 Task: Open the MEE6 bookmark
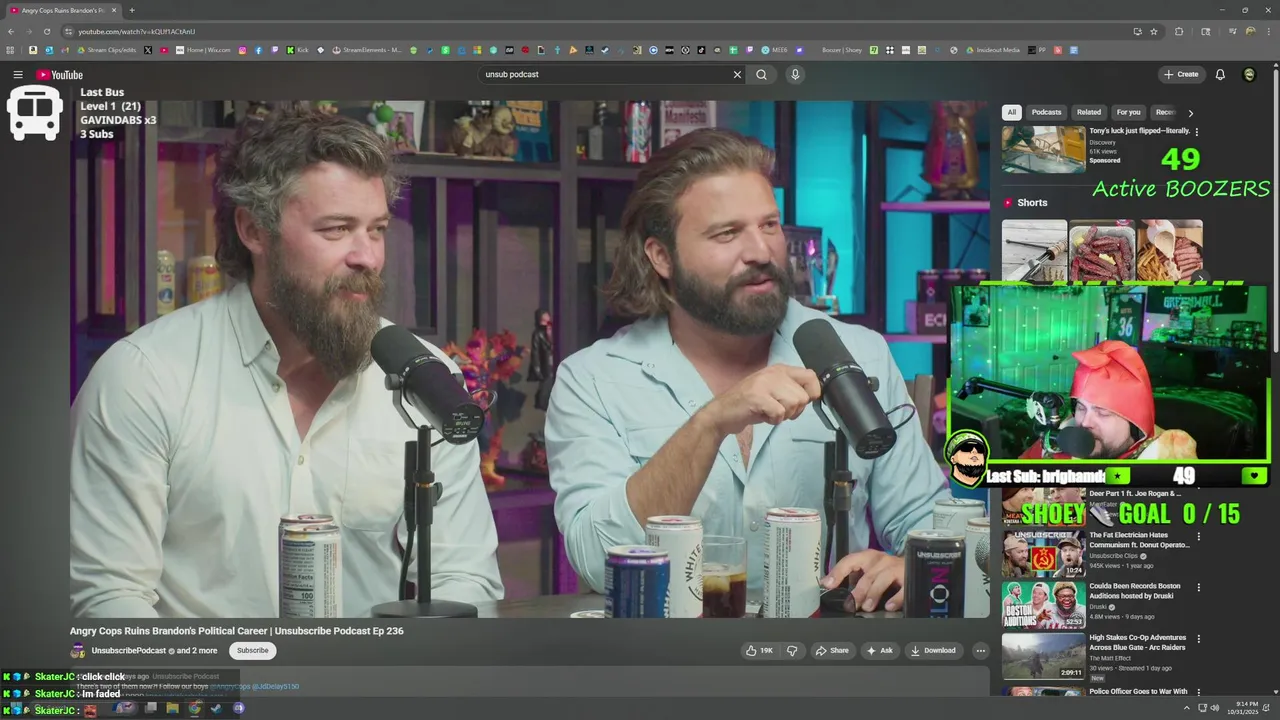pyautogui.click(x=775, y=50)
